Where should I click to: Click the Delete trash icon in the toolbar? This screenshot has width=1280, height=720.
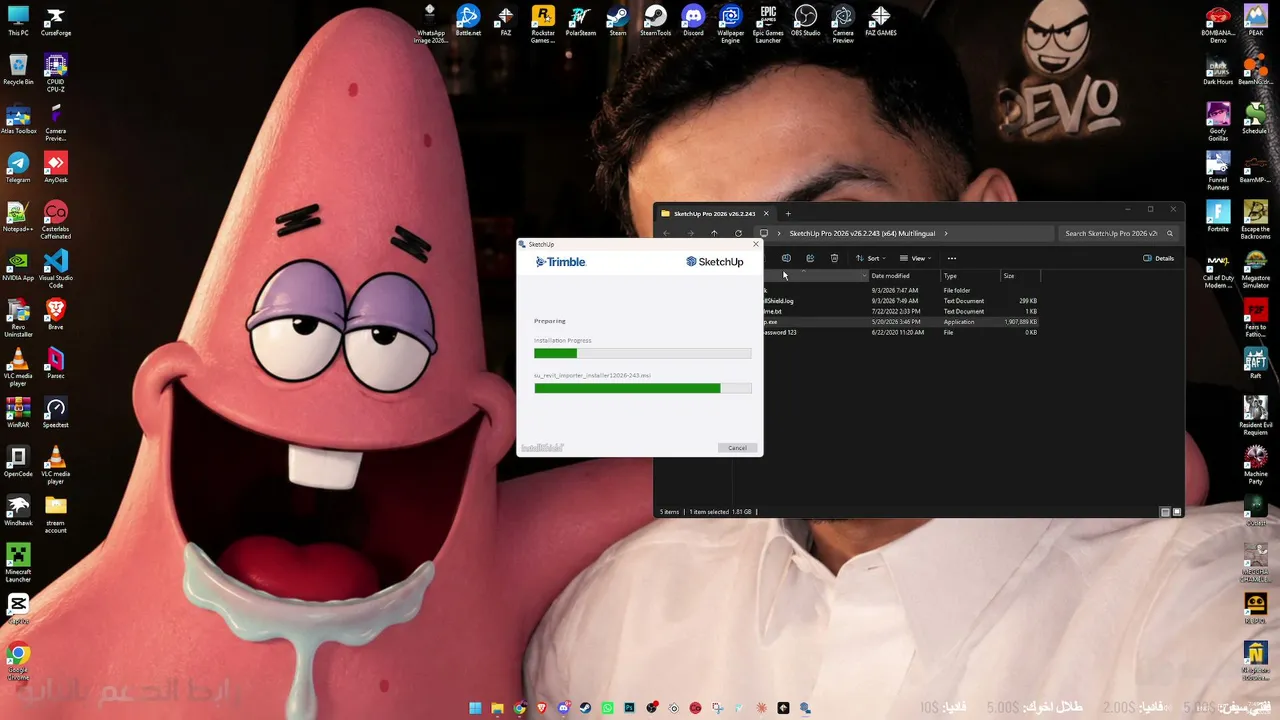tap(834, 258)
